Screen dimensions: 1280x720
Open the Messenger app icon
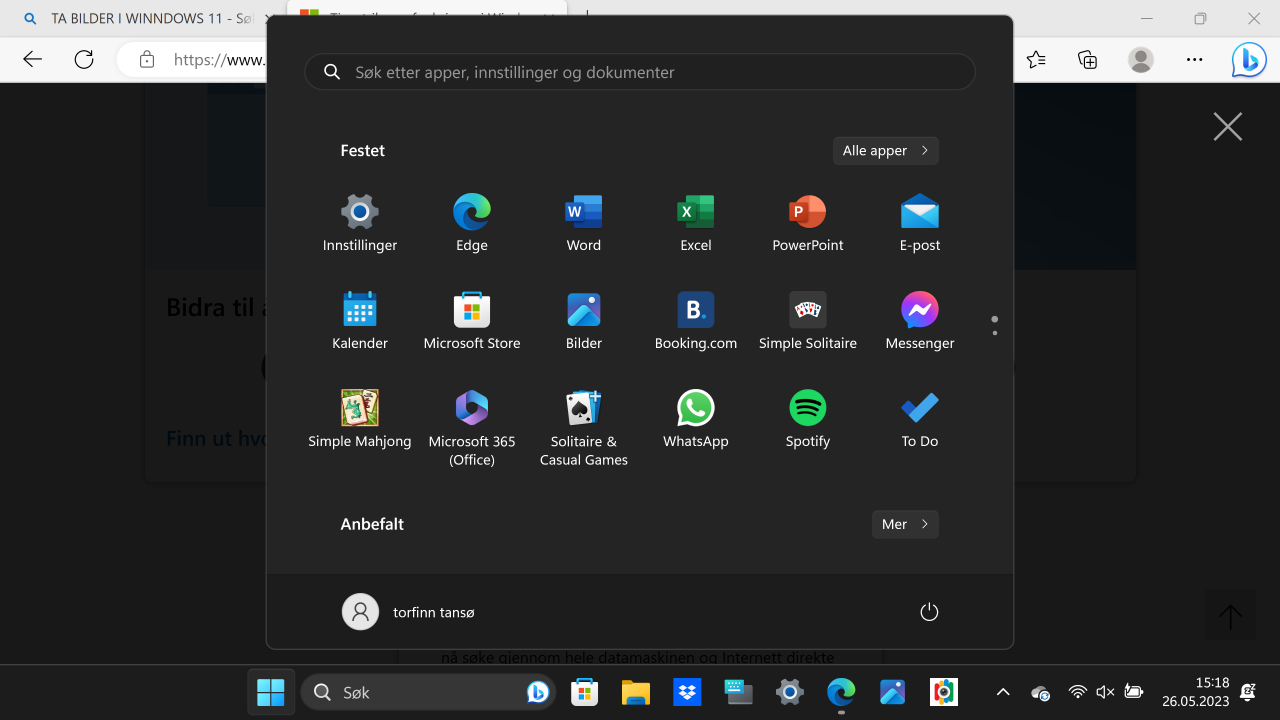point(920,321)
